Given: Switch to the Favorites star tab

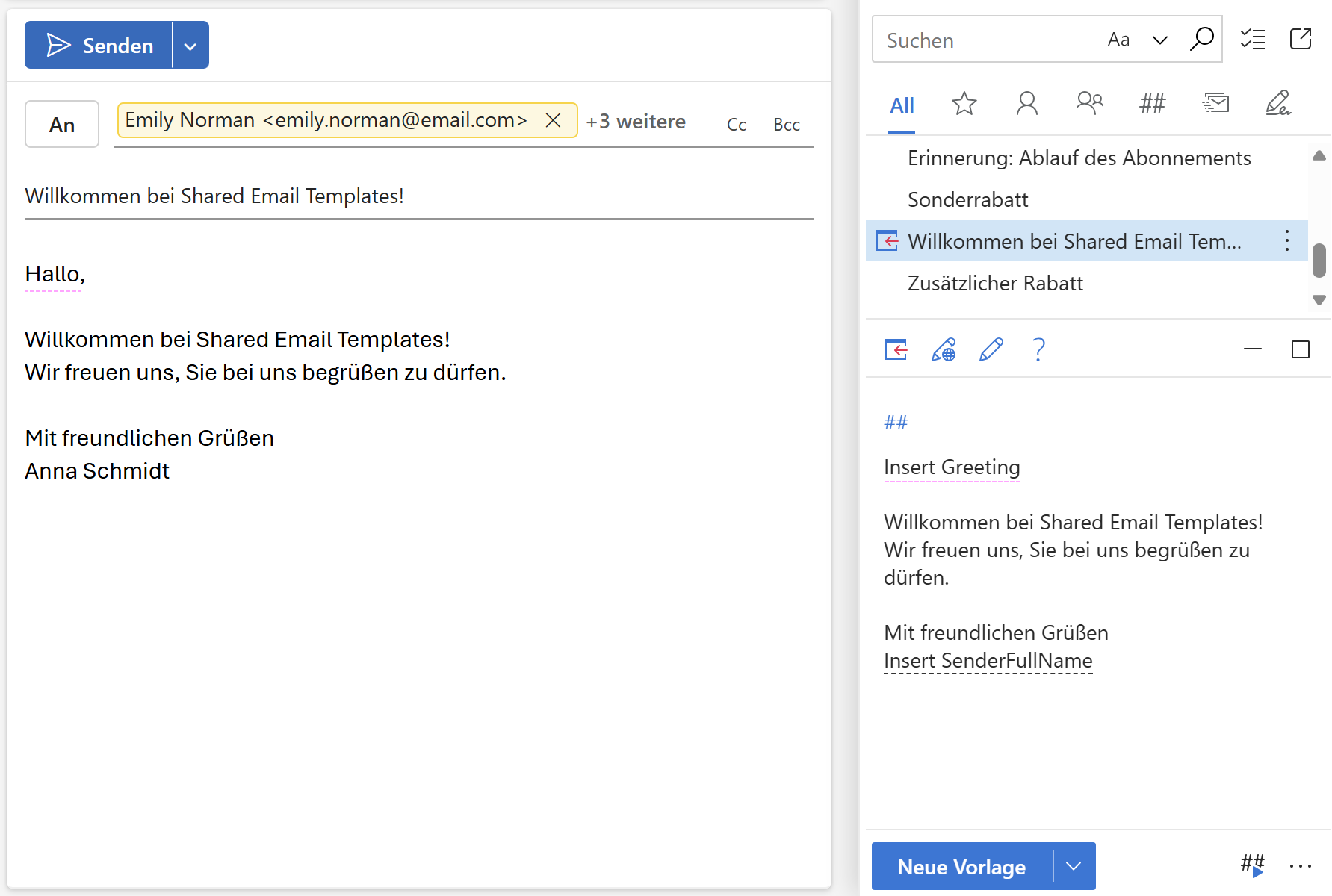Looking at the screenshot, I should (x=964, y=103).
